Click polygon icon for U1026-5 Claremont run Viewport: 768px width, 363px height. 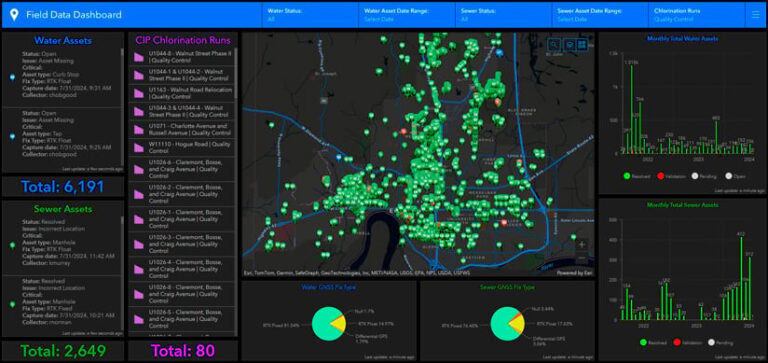click(x=139, y=319)
